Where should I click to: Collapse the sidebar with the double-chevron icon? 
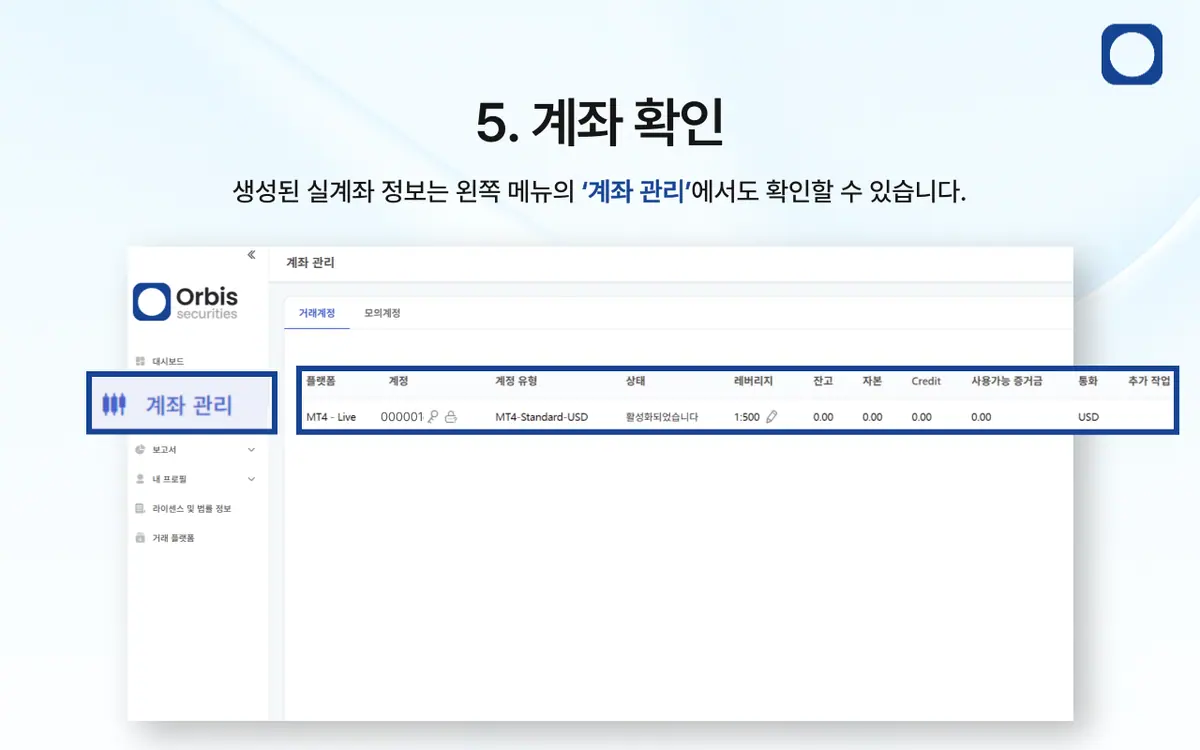click(251, 255)
